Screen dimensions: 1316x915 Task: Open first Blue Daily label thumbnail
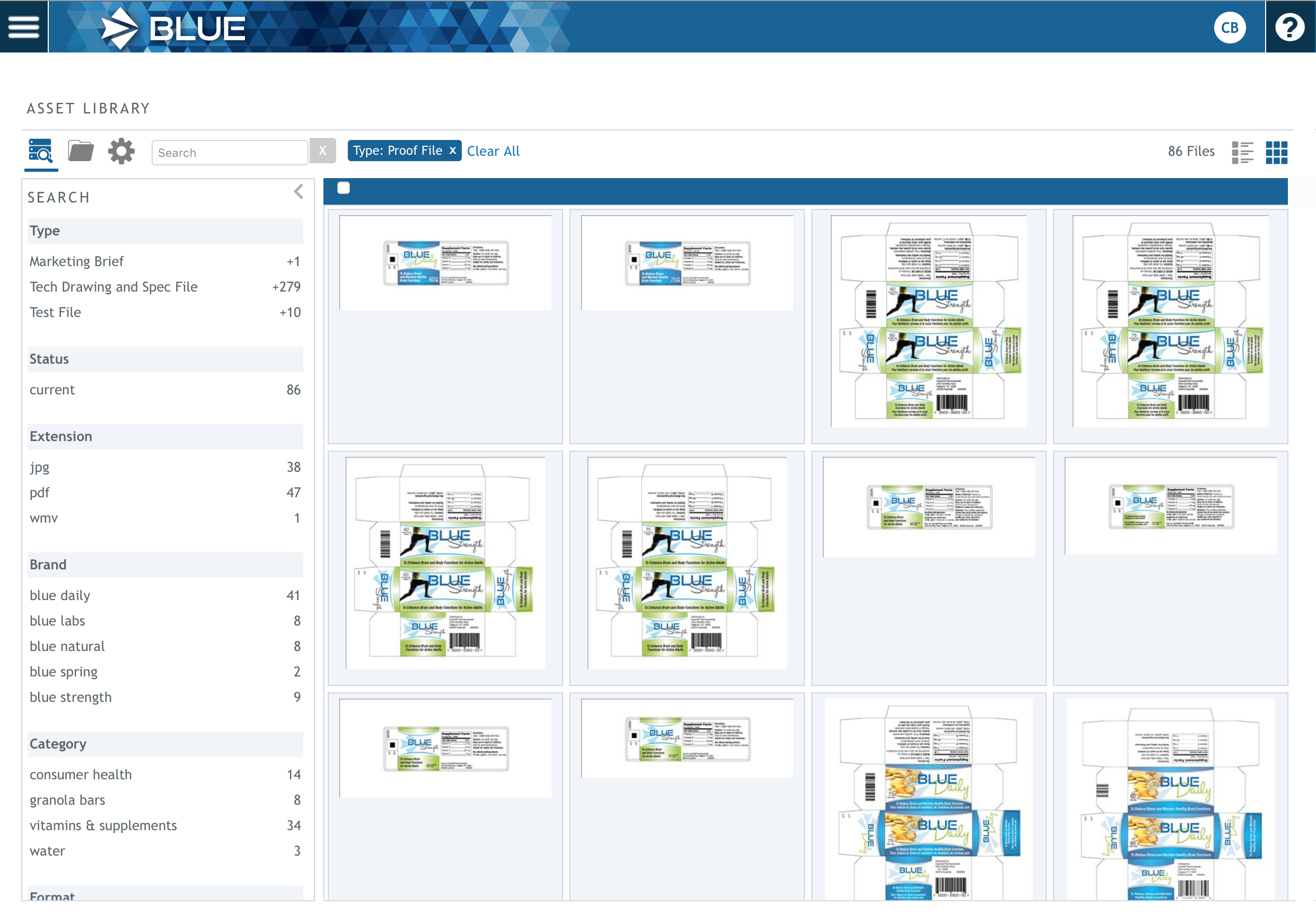(x=445, y=263)
